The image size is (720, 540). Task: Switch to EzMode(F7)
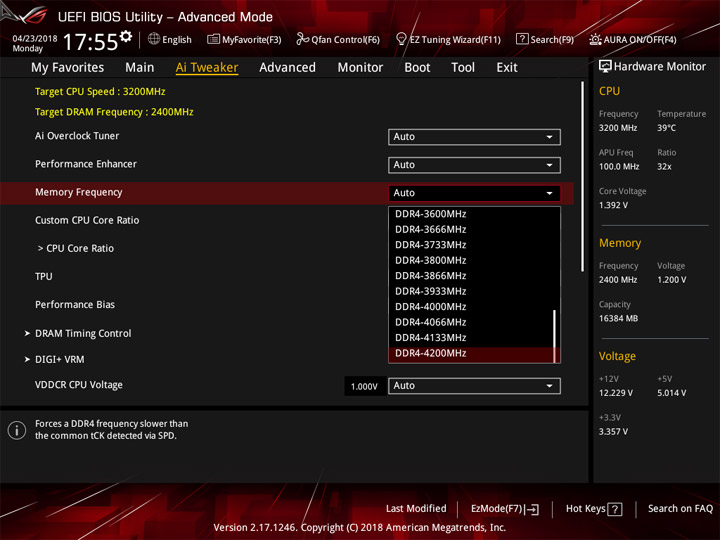click(x=505, y=509)
